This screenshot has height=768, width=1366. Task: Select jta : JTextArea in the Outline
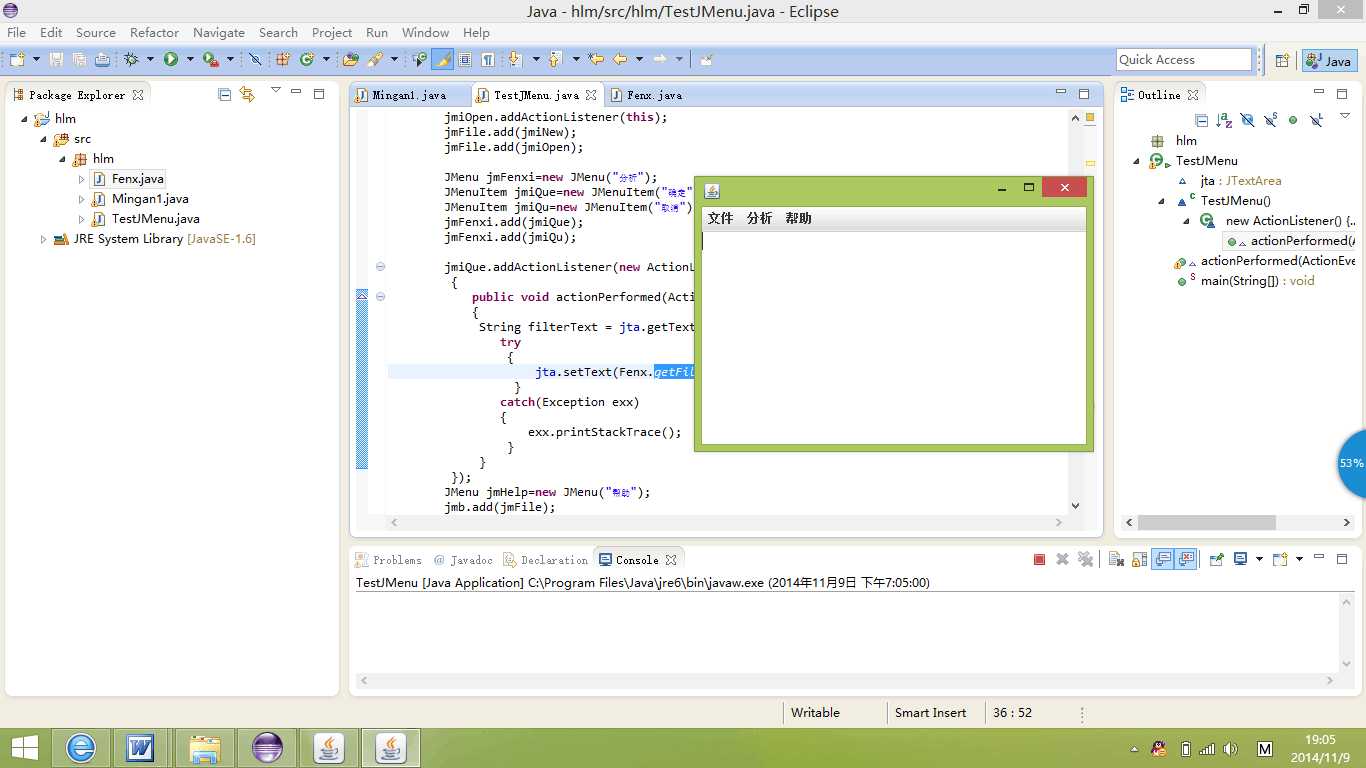(x=1240, y=181)
